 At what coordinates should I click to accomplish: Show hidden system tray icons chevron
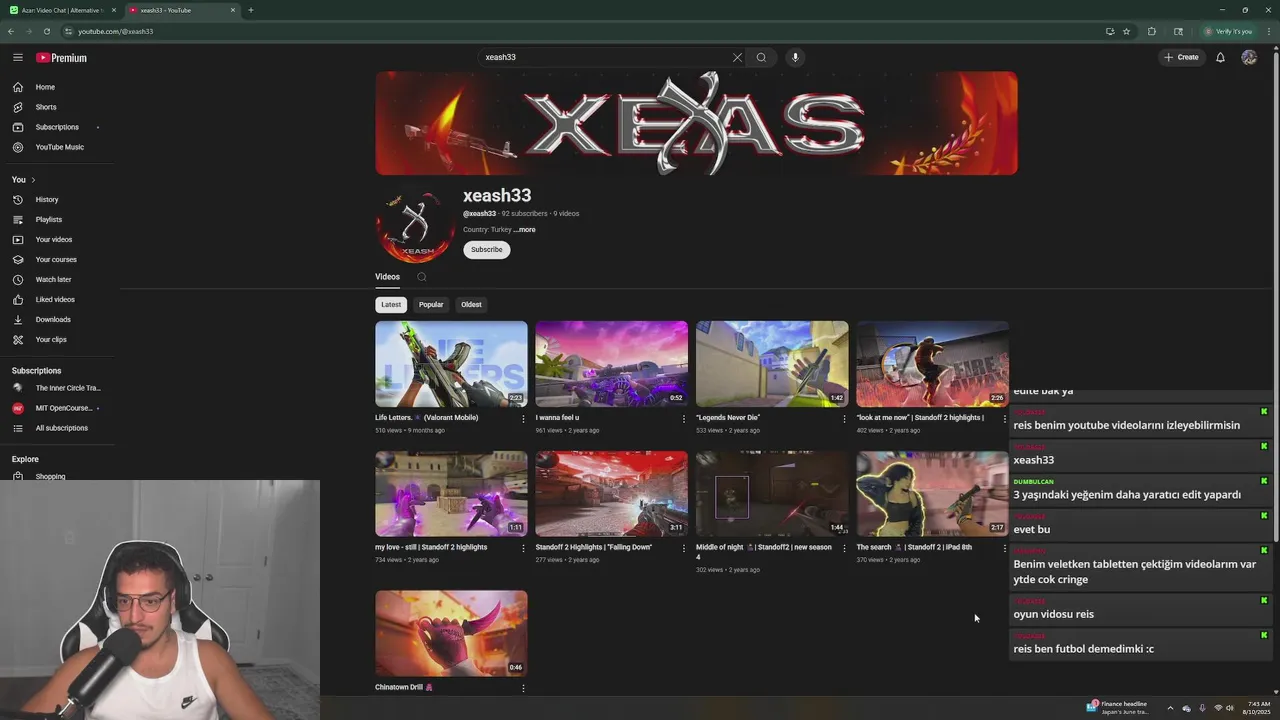pos(1170,708)
